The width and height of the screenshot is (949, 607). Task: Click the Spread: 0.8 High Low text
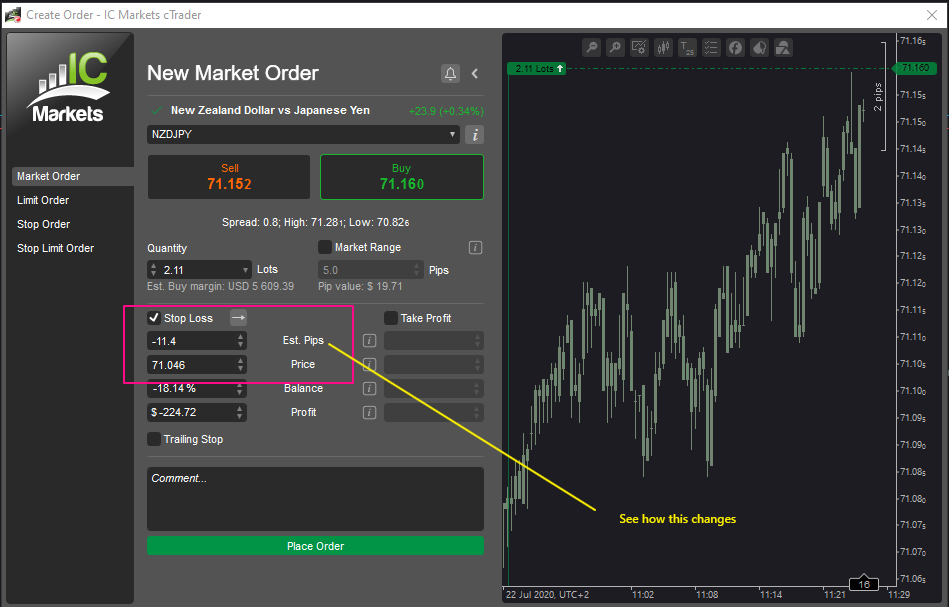[x=315, y=223]
